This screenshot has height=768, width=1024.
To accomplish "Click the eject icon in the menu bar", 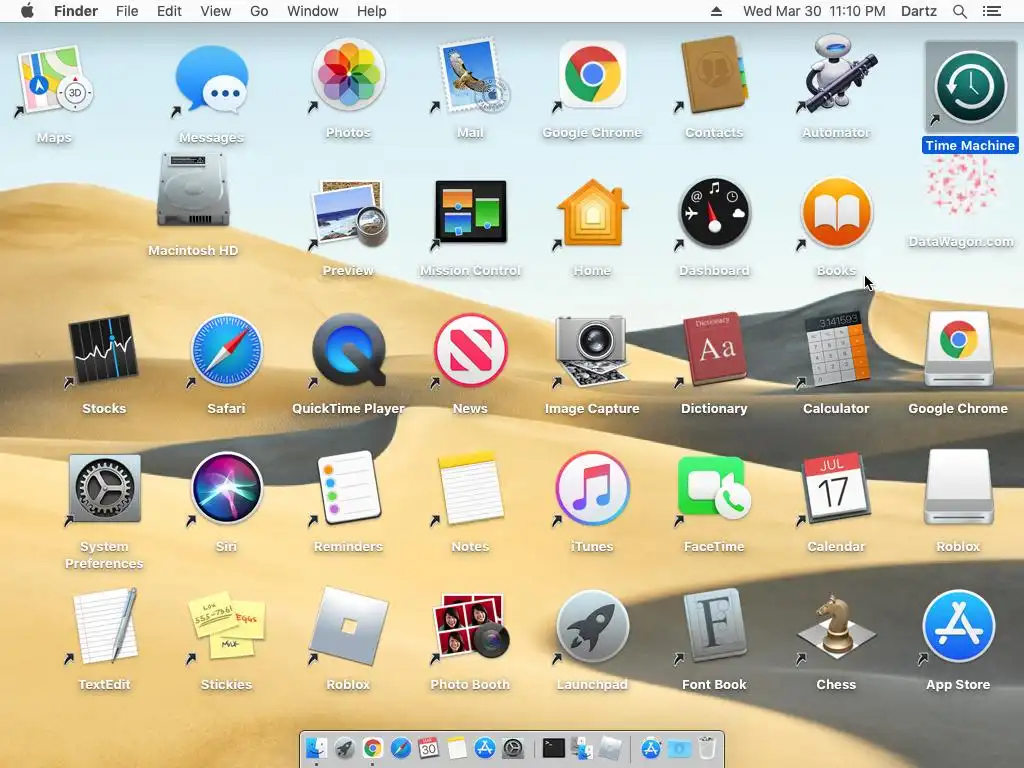I will pos(716,11).
